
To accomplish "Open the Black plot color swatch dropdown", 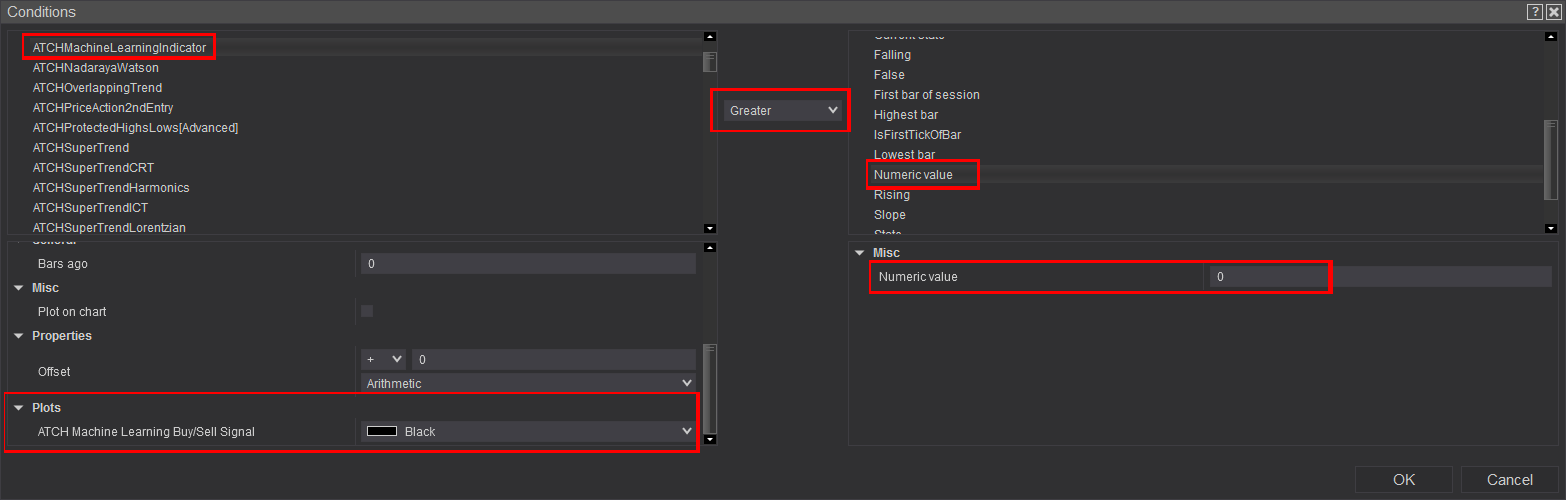I will pyautogui.click(x=528, y=432).
